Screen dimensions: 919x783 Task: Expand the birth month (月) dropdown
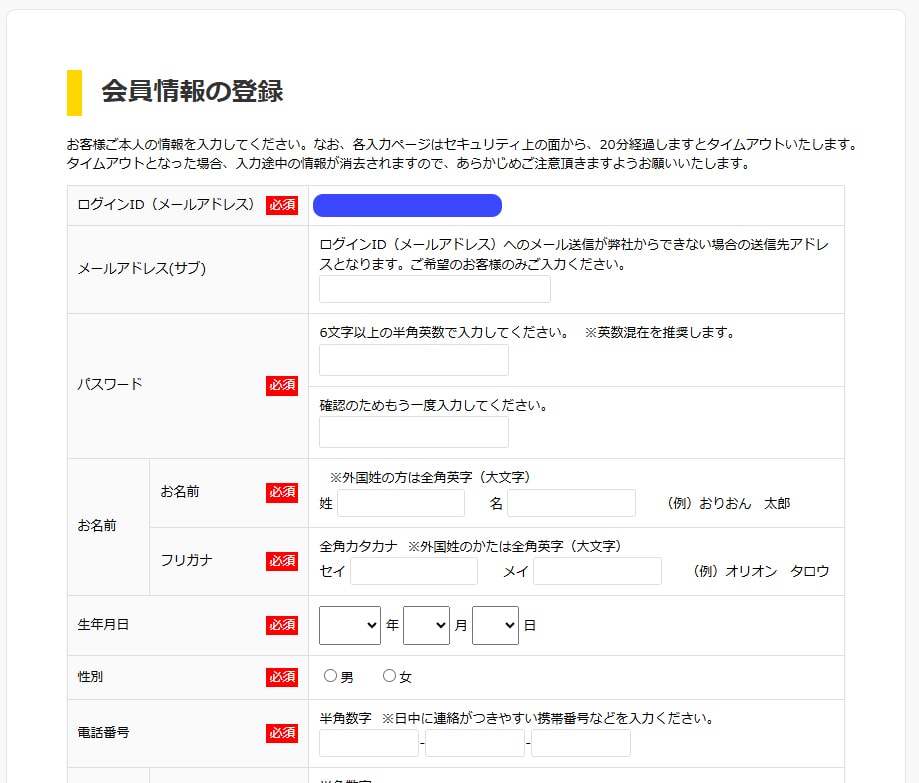click(x=426, y=625)
